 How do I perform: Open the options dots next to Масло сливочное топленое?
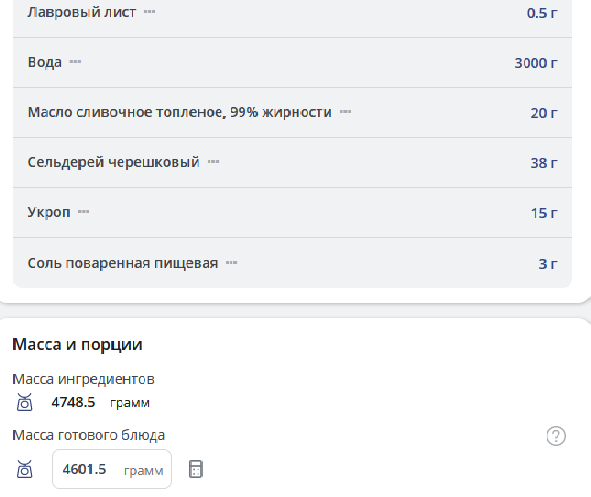pyautogui.click(x=345, y=112)
